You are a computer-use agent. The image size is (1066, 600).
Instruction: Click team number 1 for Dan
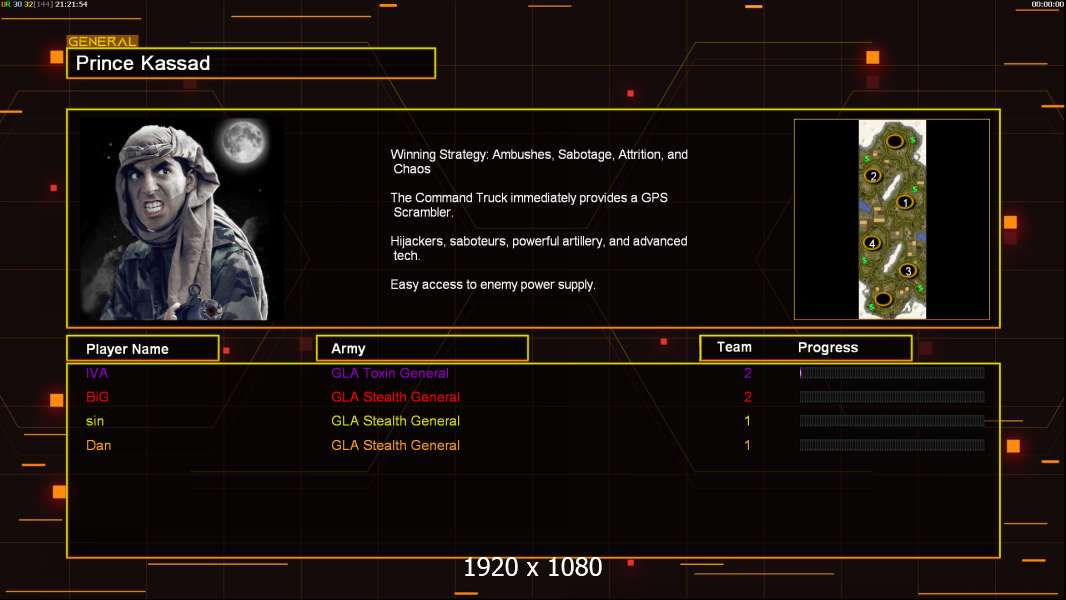click(747, 446)
